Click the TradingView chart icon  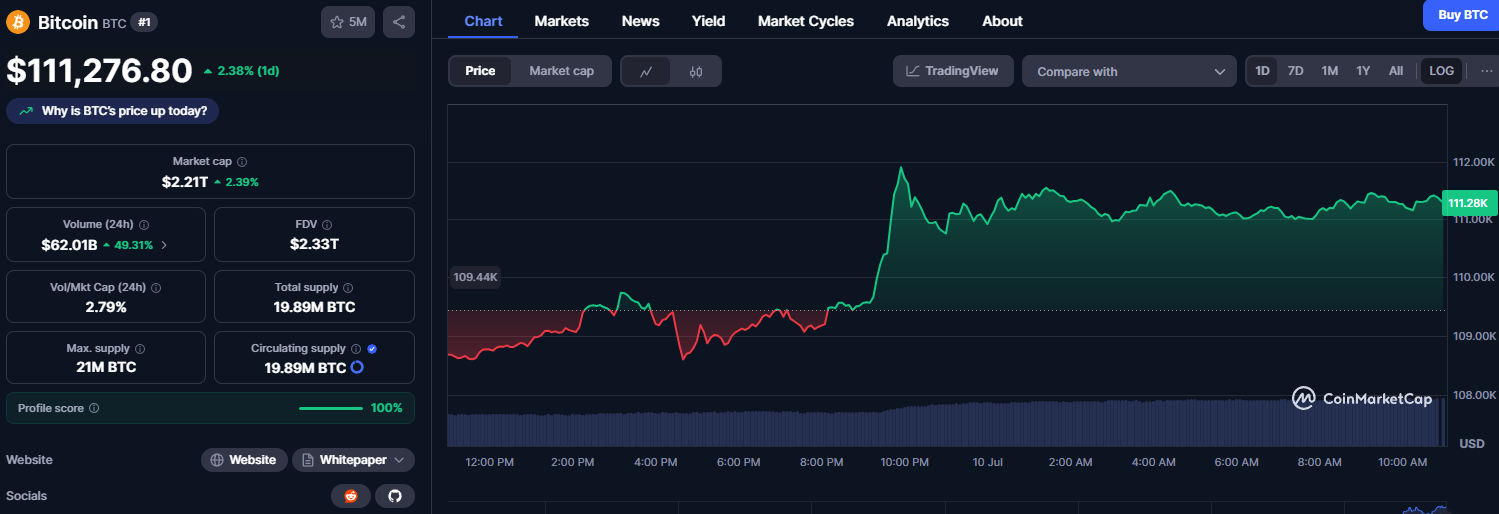click(912, 71)
